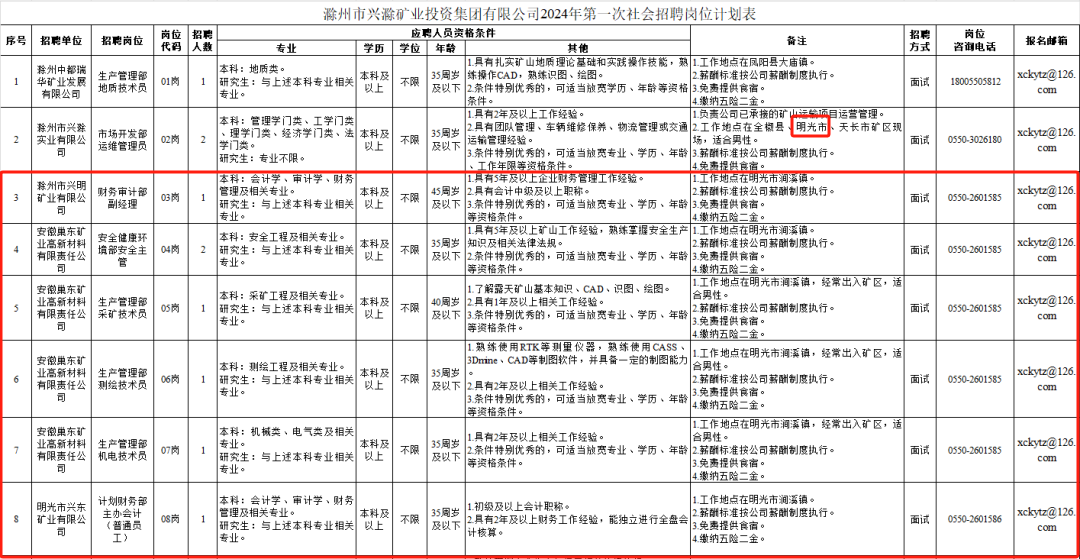Select the phone number '0550-2601586'
Image resolution: width=1080 pixels, height=559 pixels.
pos(975,520)
